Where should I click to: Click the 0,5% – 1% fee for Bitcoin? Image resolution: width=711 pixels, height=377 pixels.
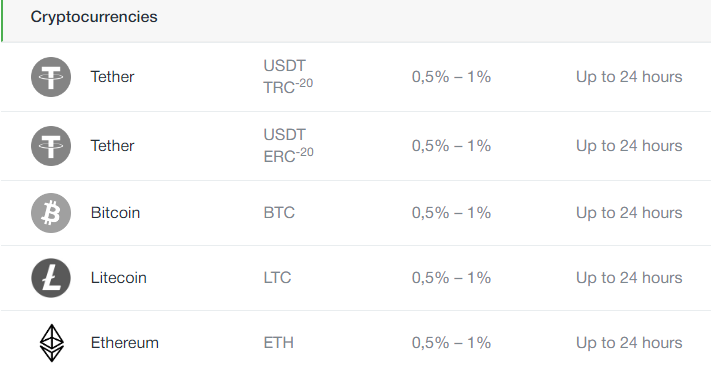(451, 213)
